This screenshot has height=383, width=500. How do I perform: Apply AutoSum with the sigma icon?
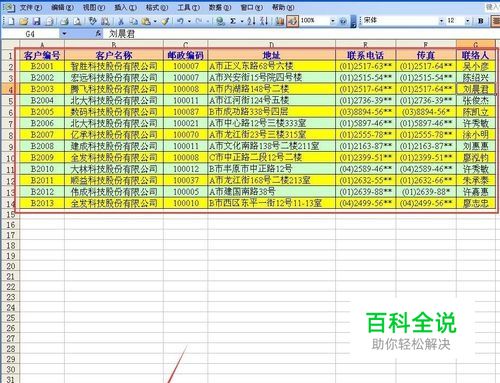pos(233,21)
